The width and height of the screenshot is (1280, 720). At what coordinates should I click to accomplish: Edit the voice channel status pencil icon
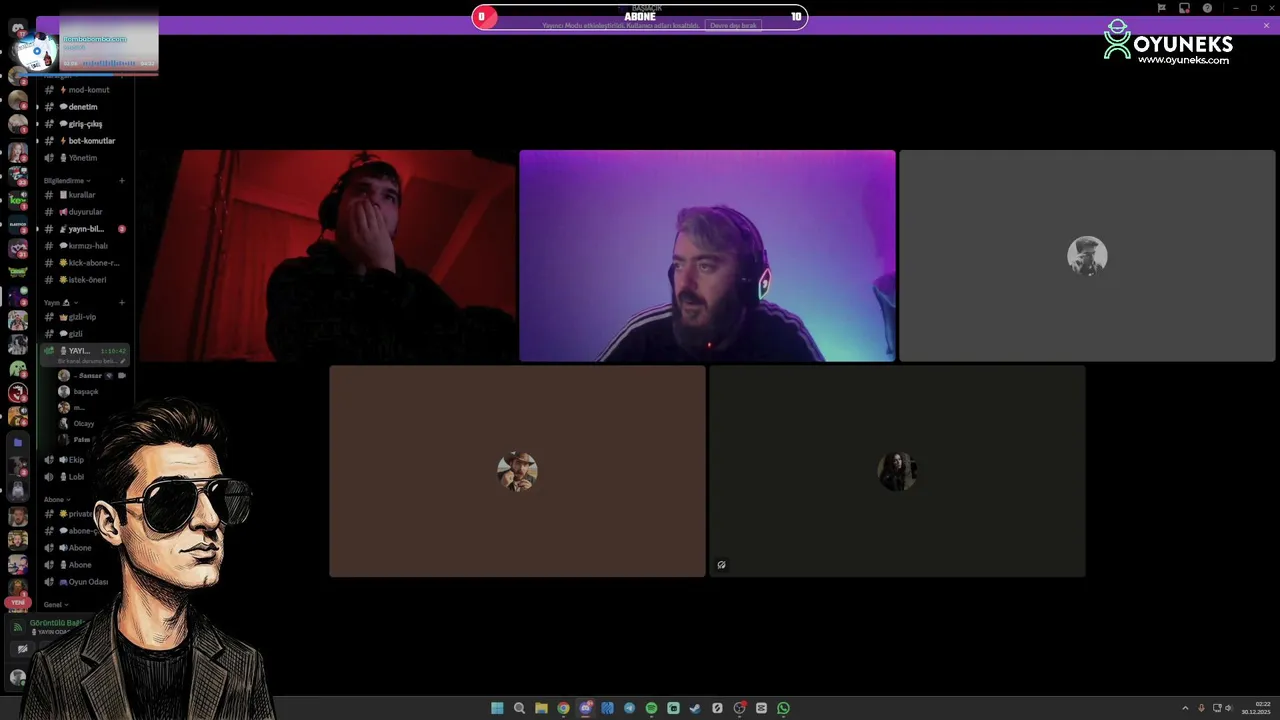point(123,361)
